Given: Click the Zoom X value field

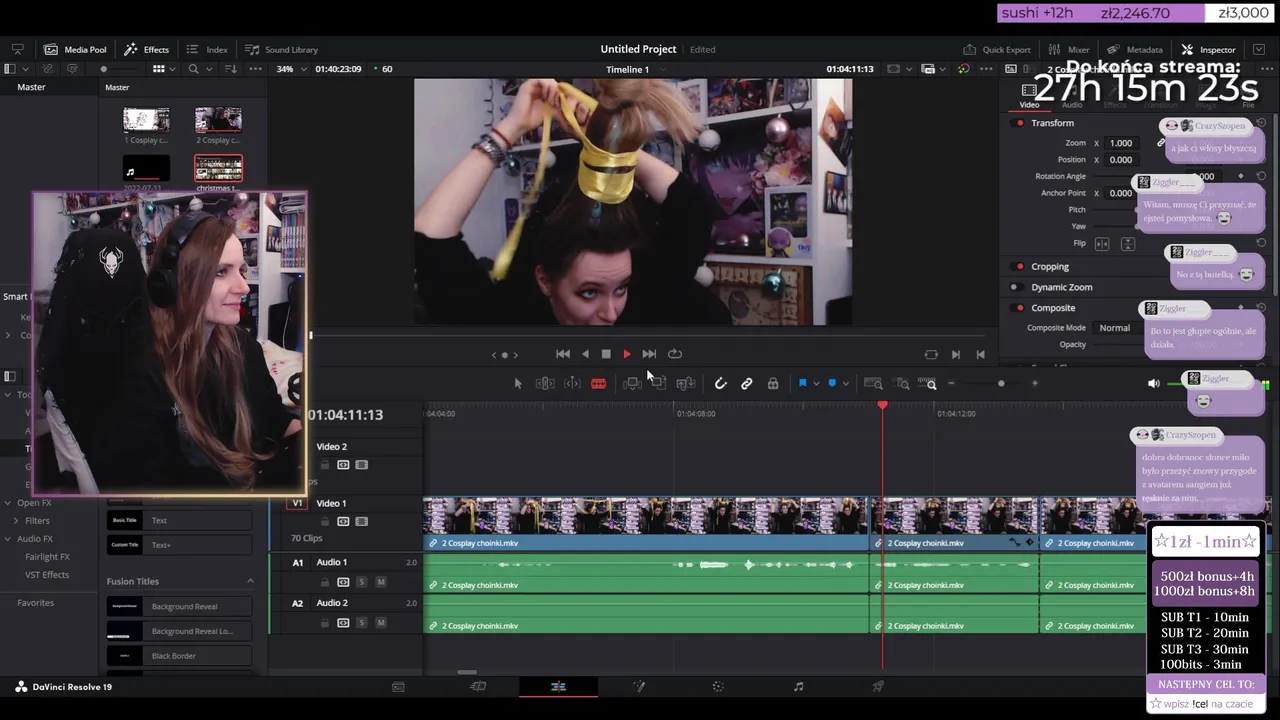Looking at the screenshot, I should (x=1121, y=143).
